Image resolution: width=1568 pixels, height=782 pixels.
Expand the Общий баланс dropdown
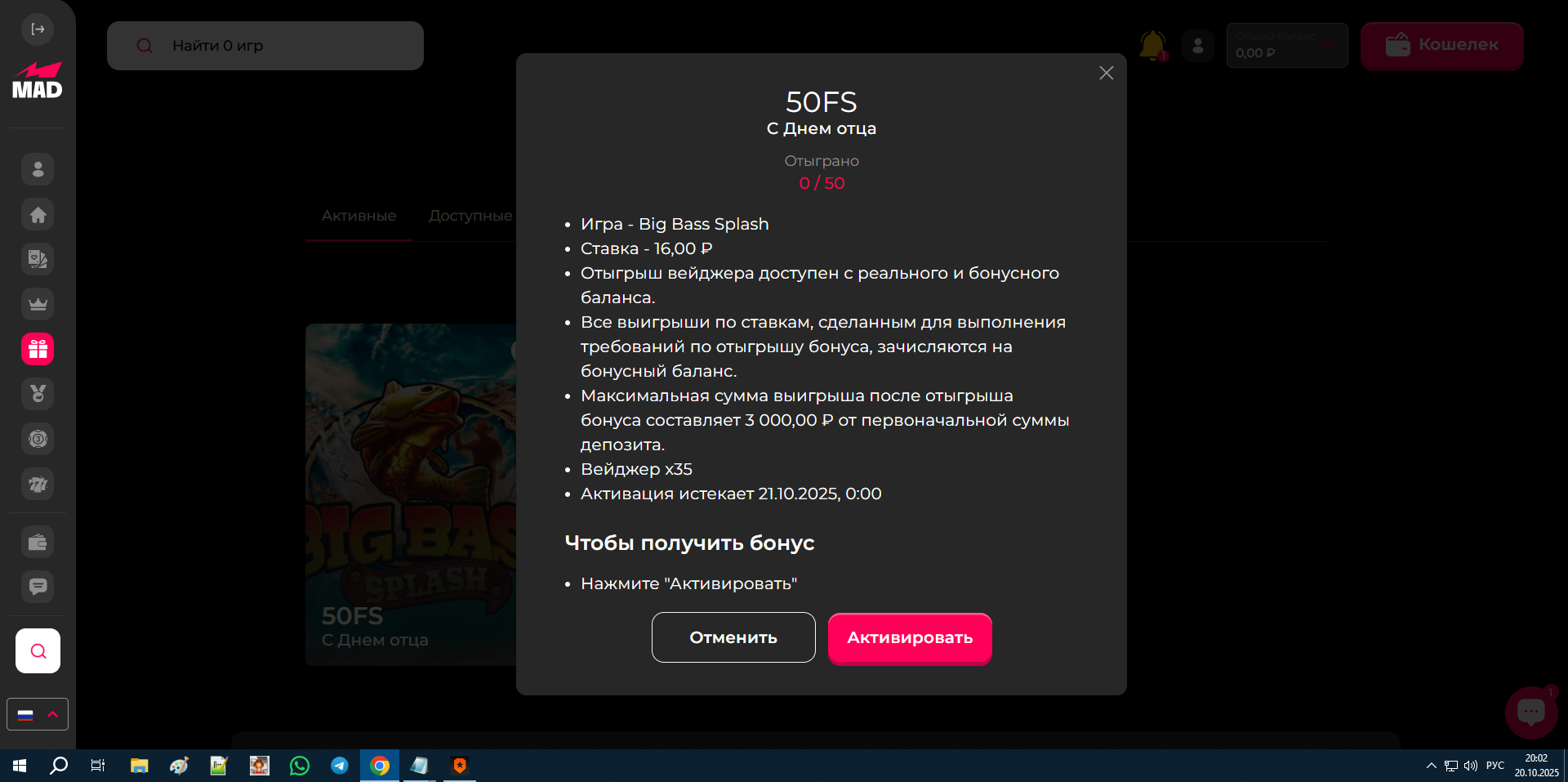(x=1327, y=46)
